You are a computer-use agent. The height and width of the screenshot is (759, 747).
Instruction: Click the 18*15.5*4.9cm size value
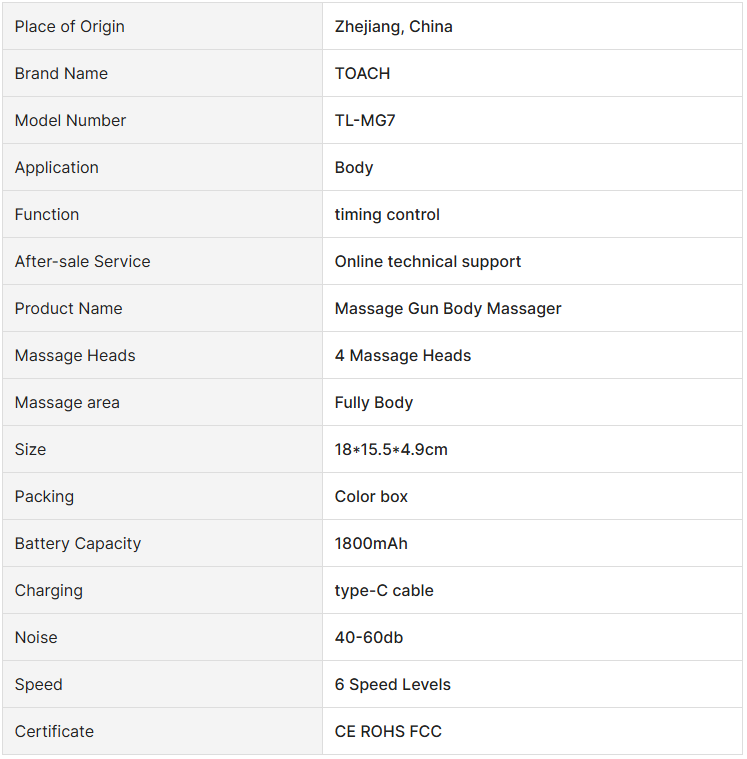coord(391,450)
